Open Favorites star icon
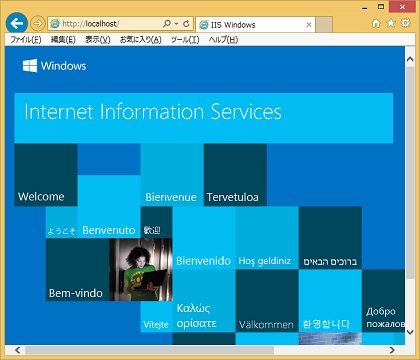Screen dimensions: 420x360 click(x=391, y=23)
